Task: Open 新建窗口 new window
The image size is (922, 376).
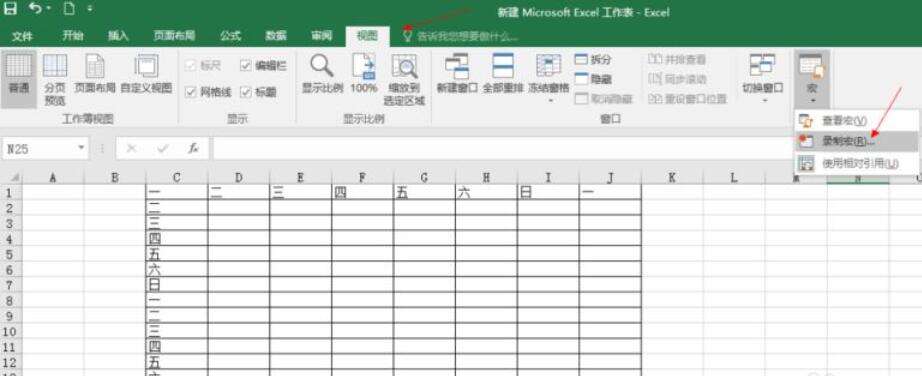Action: tap(456, 75)
